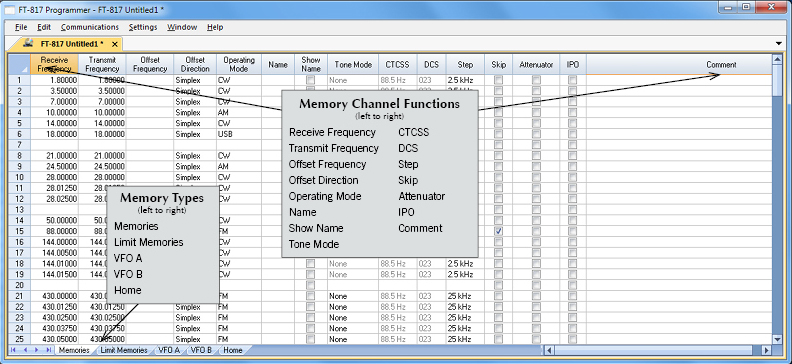Click the Offset Direction column header
The height and width of the screenshot is (364, 792).
194,65
